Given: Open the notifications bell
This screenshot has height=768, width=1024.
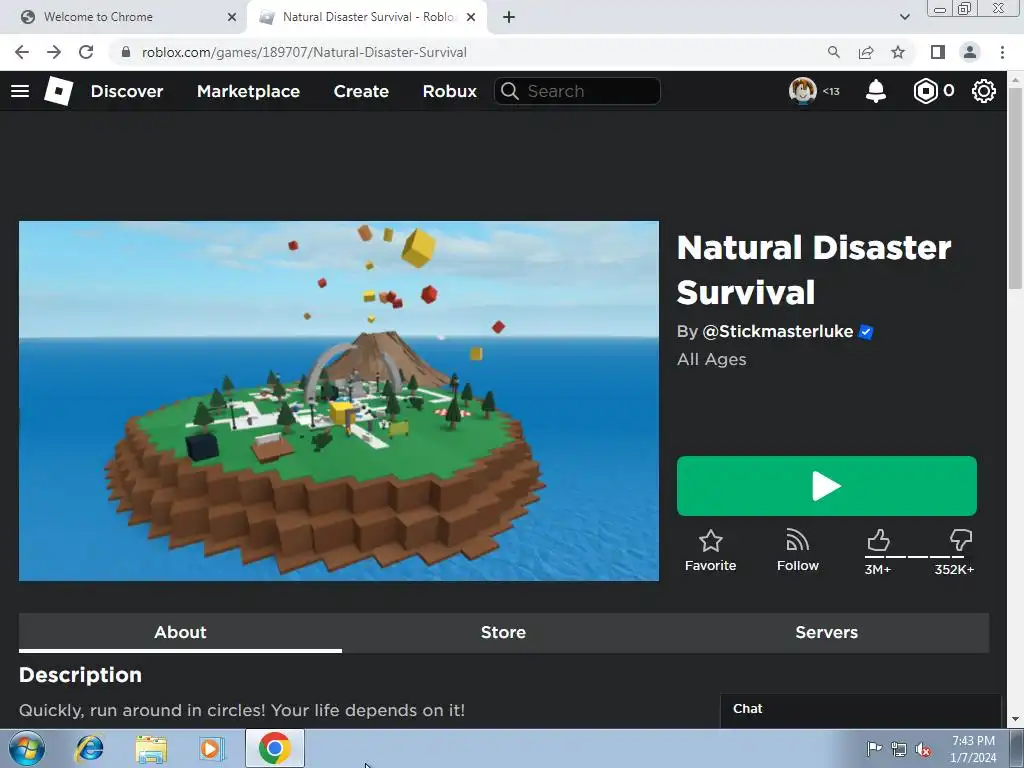Looking at the screenshot, I should pyautogui.click(x=876, y=91).
